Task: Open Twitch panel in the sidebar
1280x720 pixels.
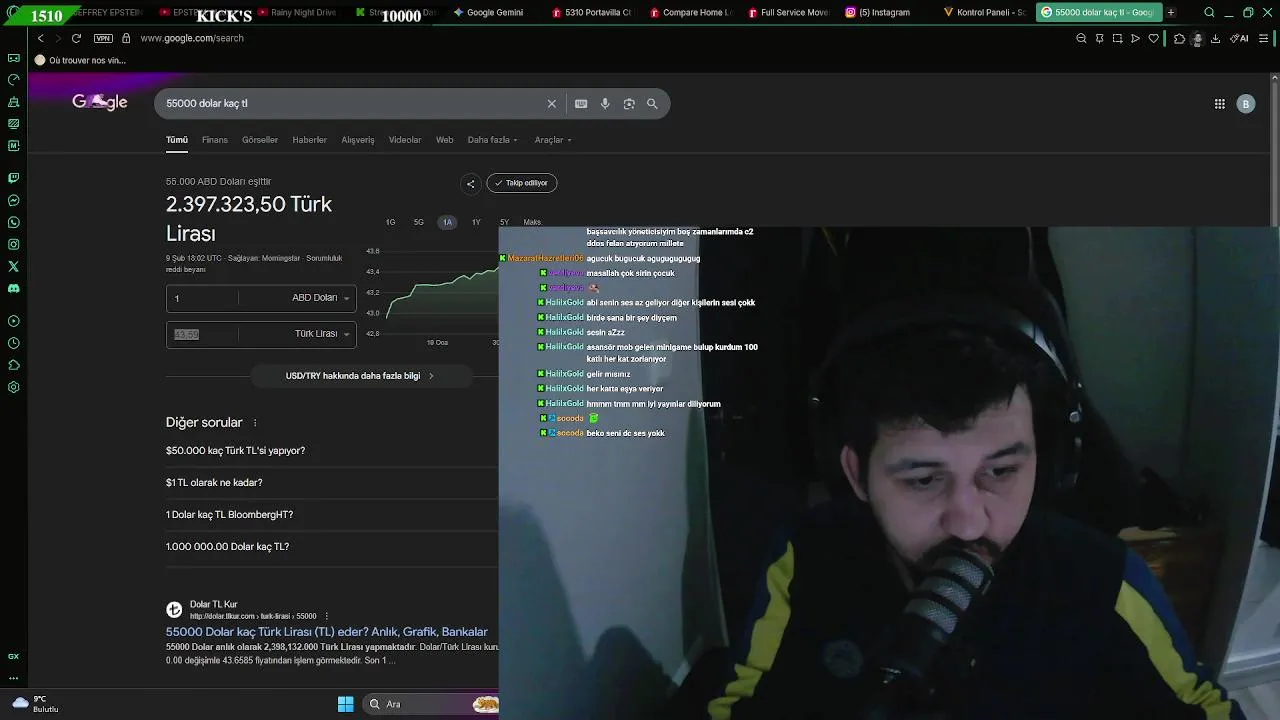Action: [x=13, y=178]
